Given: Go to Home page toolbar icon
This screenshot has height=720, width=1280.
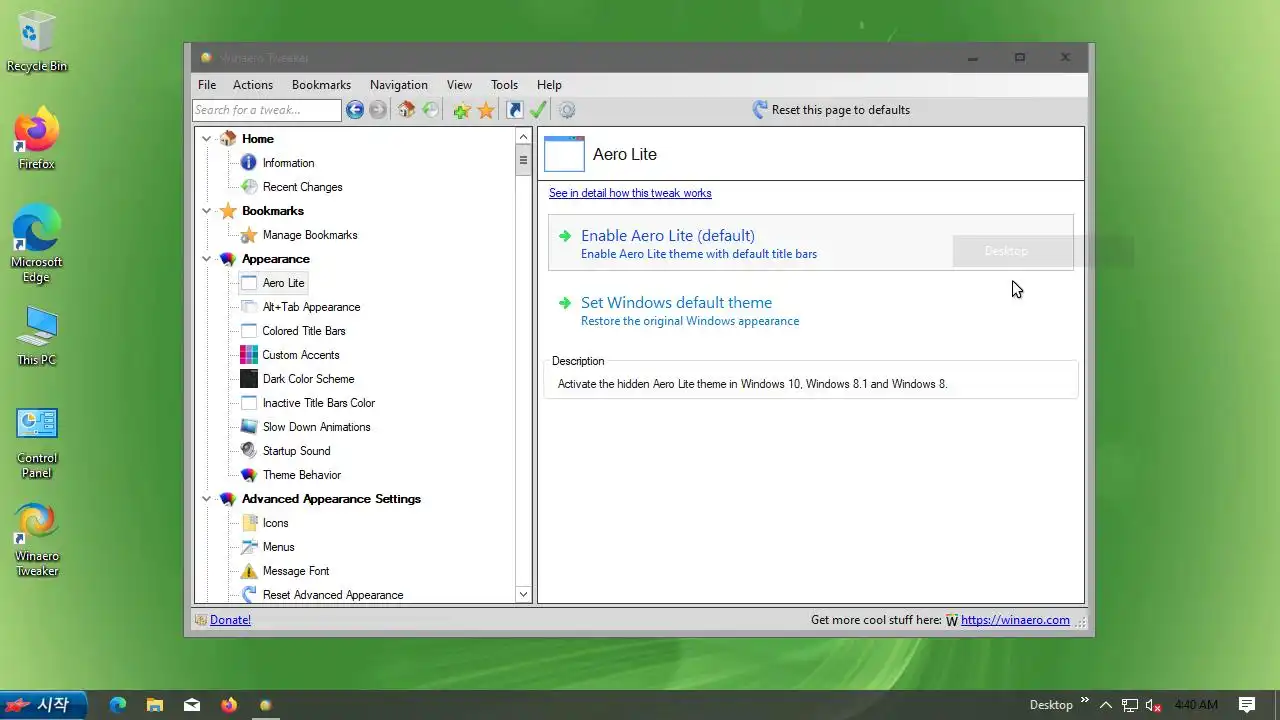Looking at the screenshot, I should click(406, 110).
